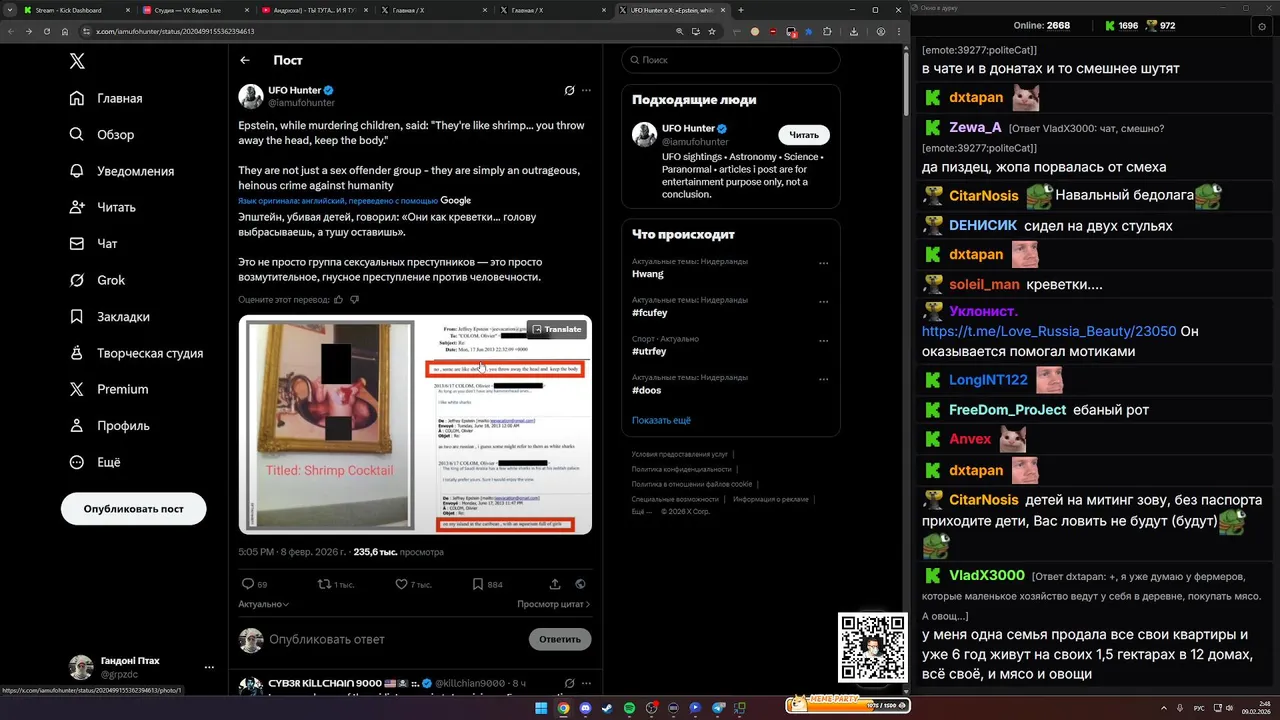Rate translation with thumbs down

tap(354, 299)
